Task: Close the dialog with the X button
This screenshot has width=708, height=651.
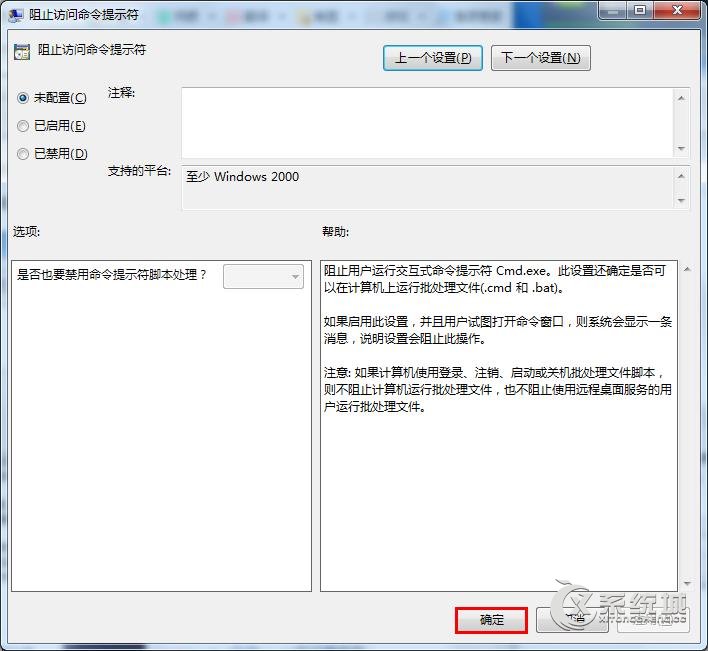Action: 677,11
